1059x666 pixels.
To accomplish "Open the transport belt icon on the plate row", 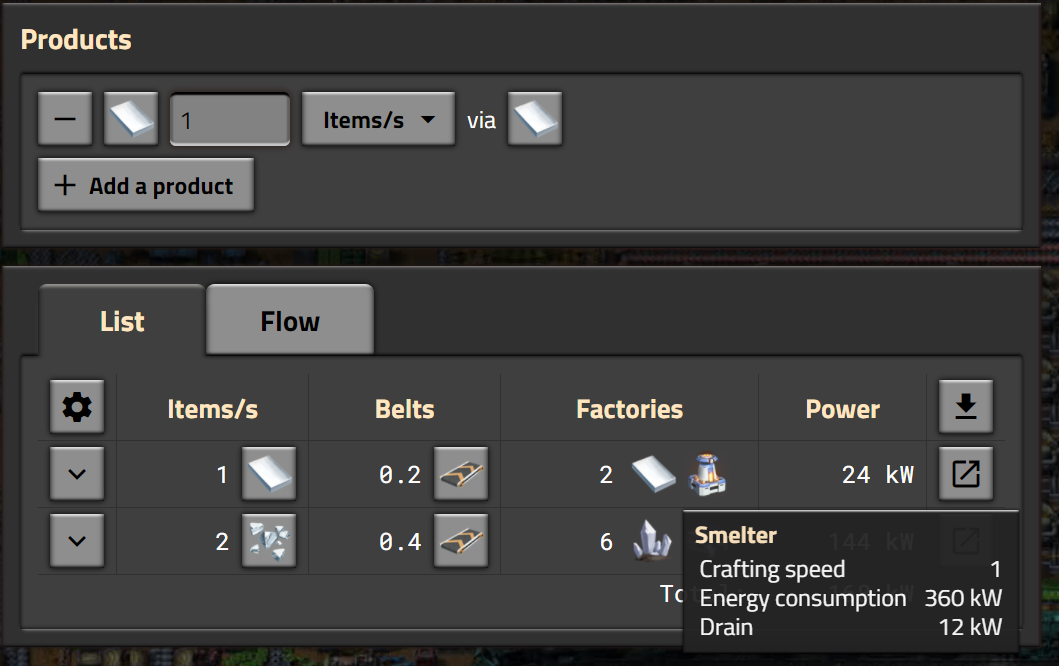I will click(x=461, y=473).
